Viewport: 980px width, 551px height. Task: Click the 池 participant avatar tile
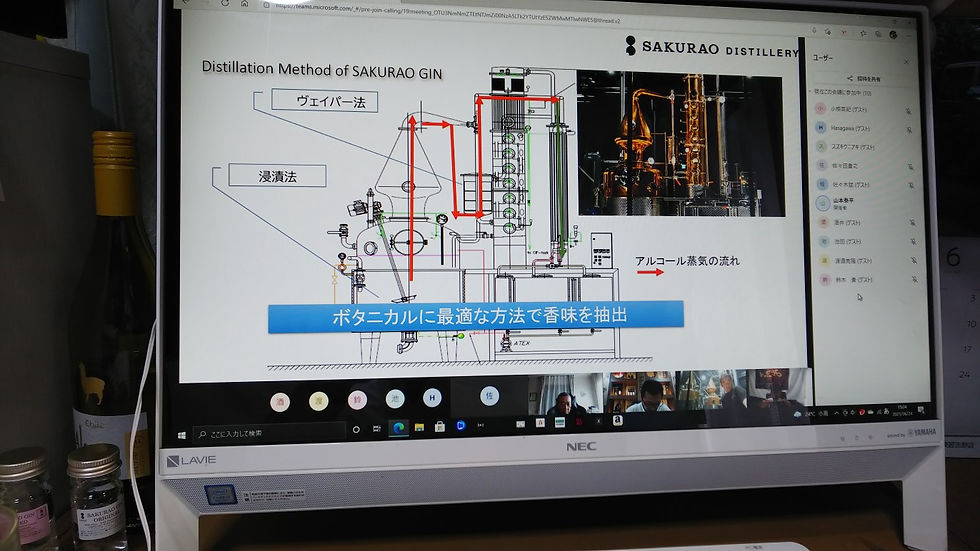pyautogui.click(x=395, y=398)
